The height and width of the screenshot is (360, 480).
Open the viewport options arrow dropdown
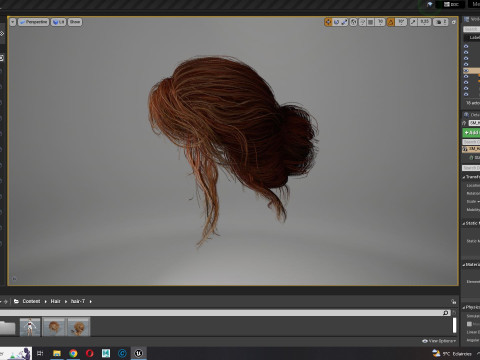(x=13, y=22)
